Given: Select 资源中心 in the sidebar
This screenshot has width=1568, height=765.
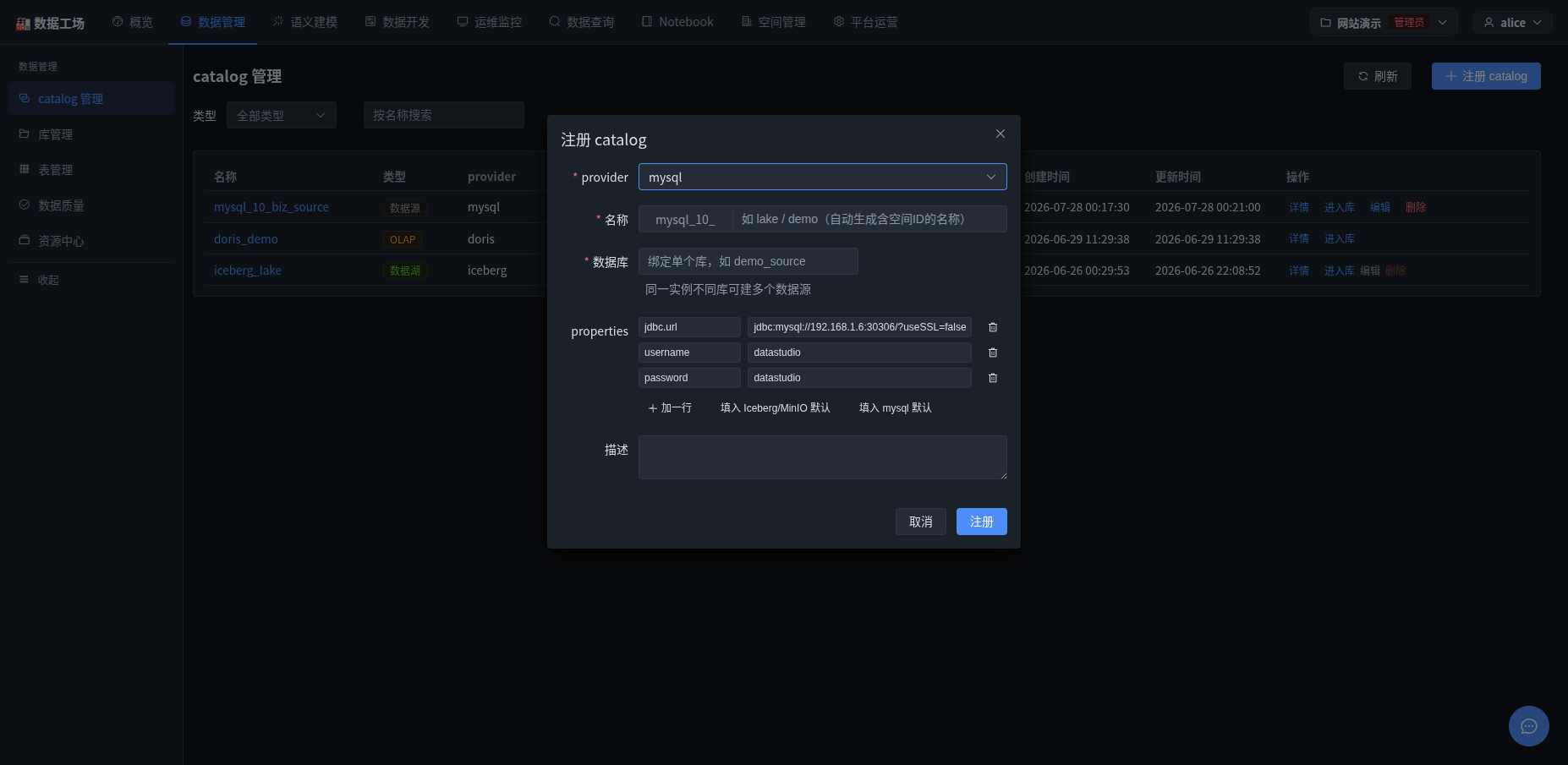Looking at the screenshot, I should (91, 240).
